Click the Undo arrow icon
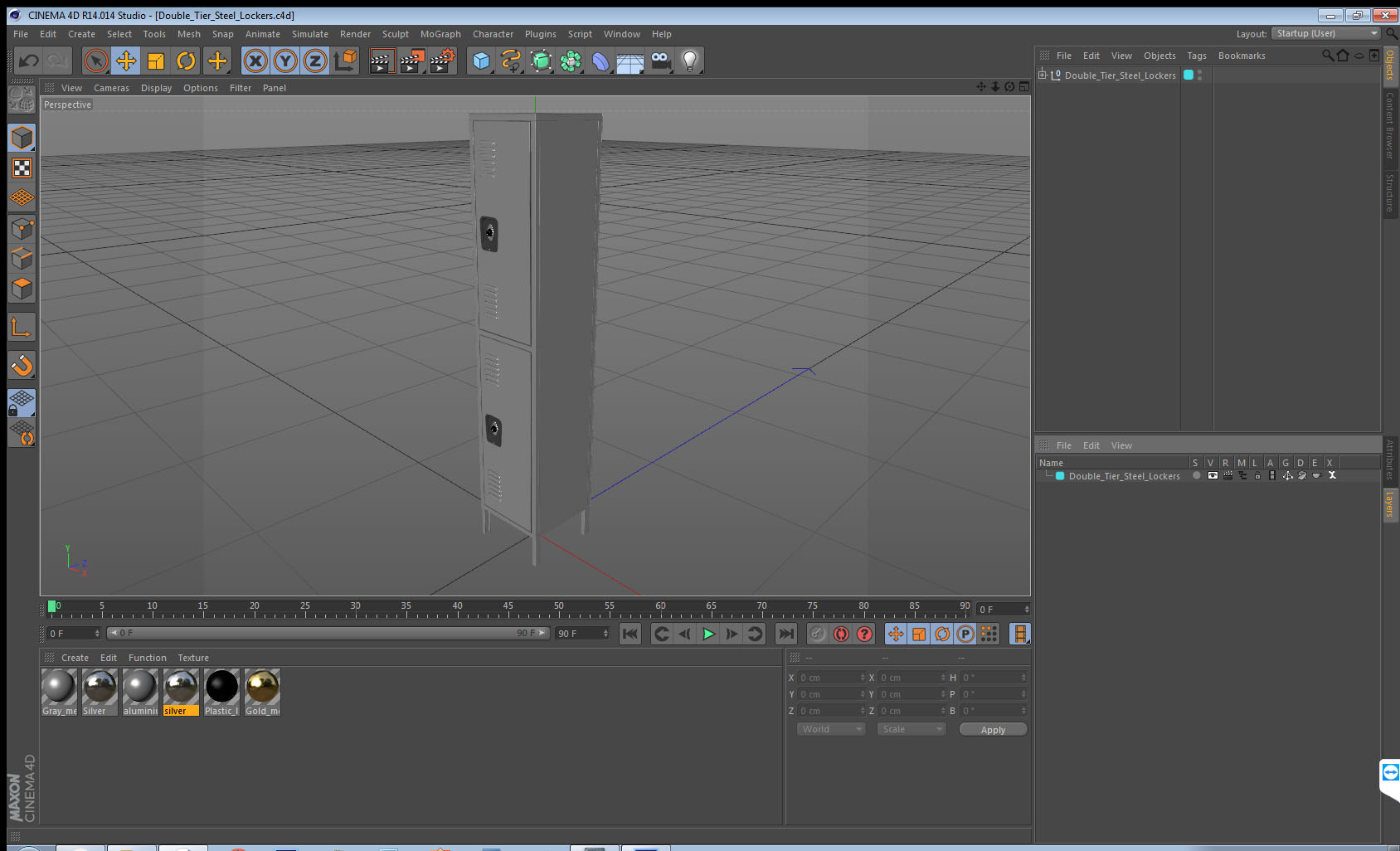The image size is (1400, 851). pos(29,61)
